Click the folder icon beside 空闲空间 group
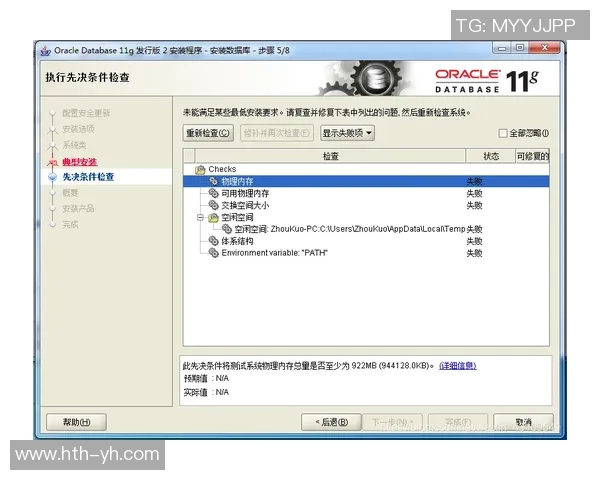The image size is (600, 480). (x=213, y=217)
